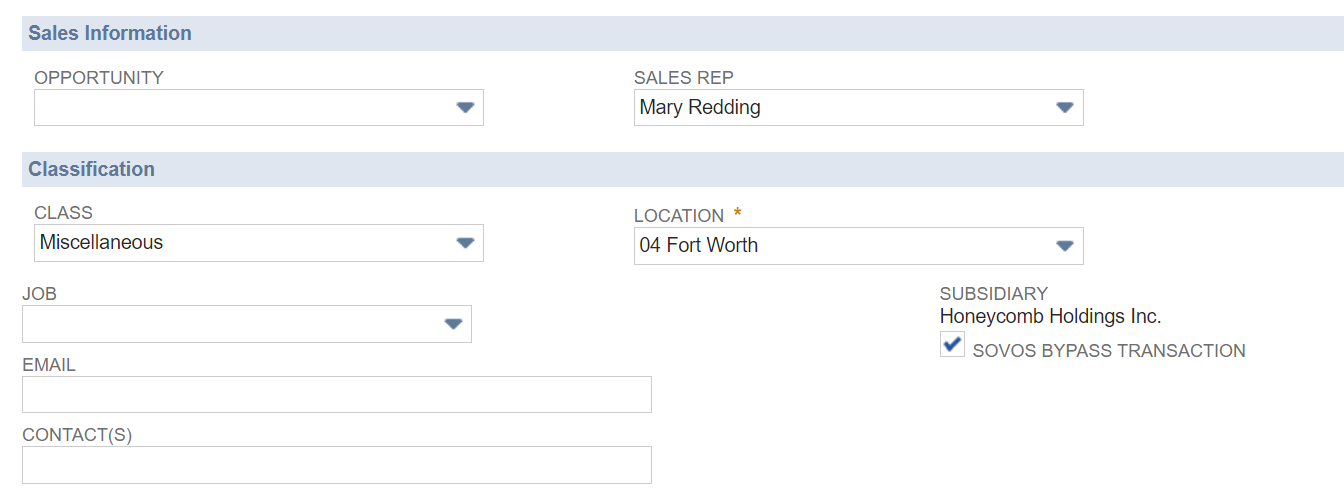Focus the empty Opportunity combo box

[240, 108]
